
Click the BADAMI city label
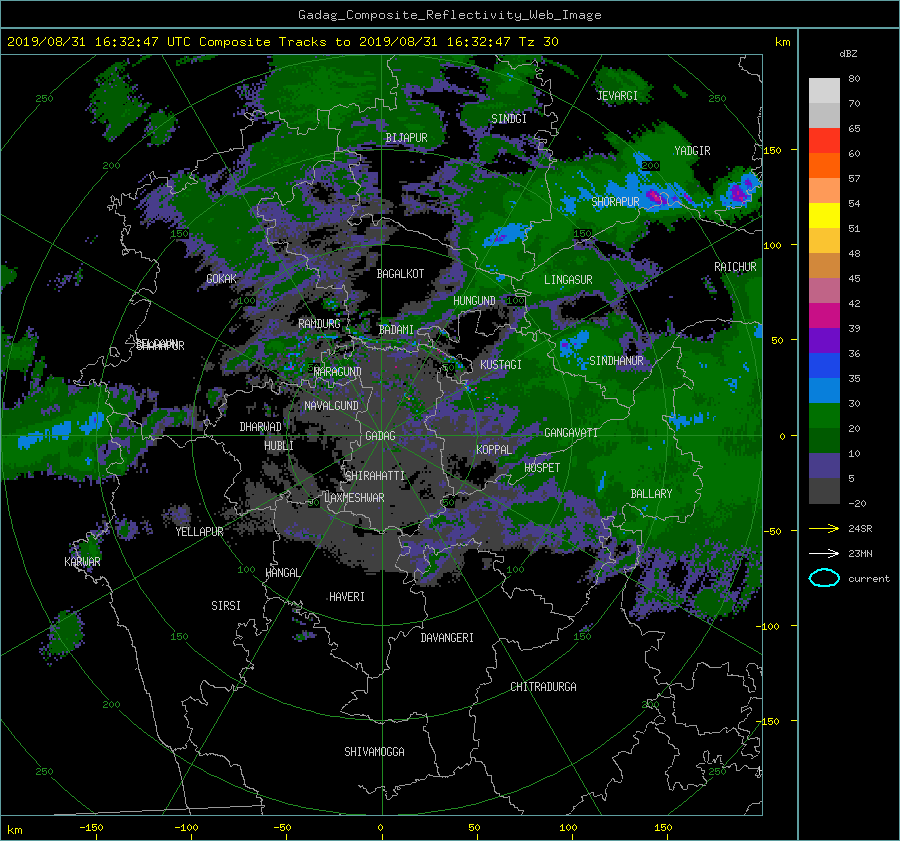pos(396,330)
